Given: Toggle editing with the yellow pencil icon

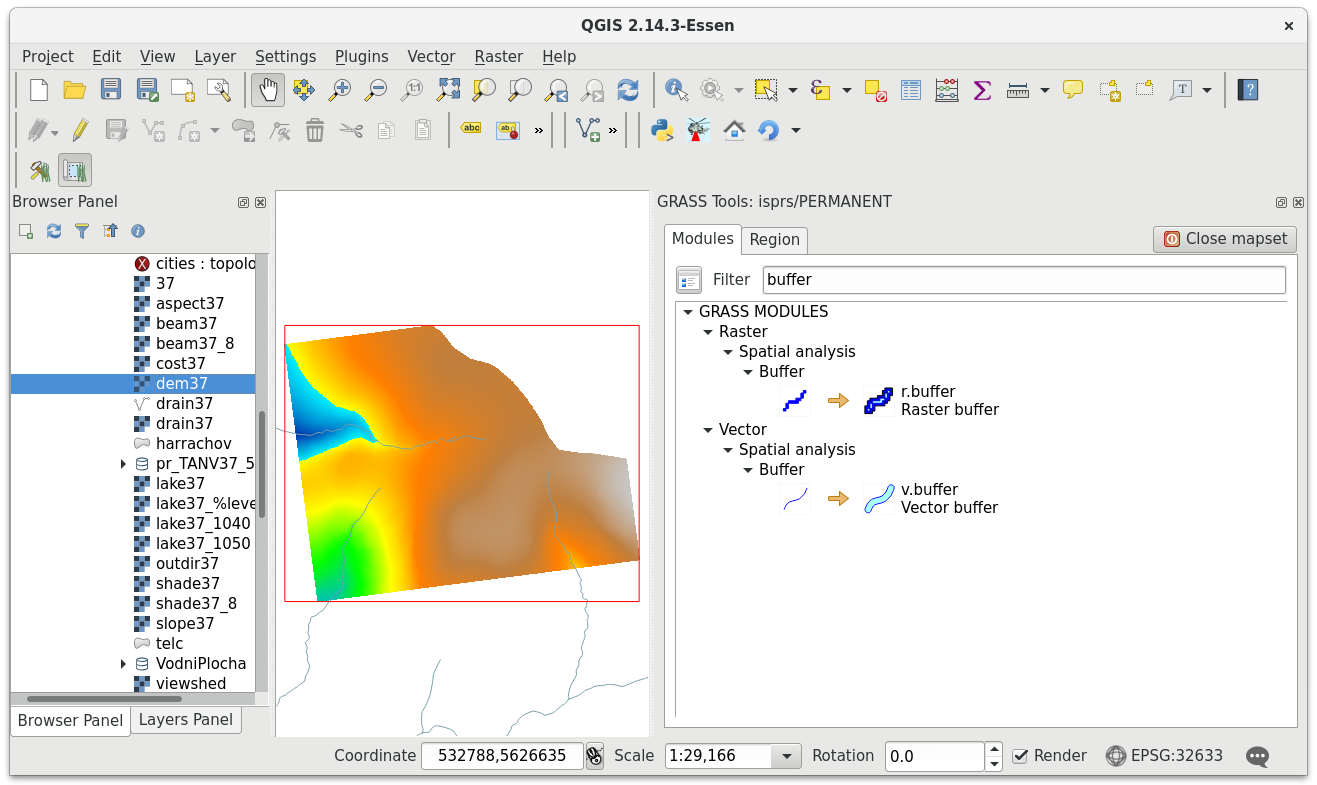Looking at the screenshot, I should click(x=80, y=130).
